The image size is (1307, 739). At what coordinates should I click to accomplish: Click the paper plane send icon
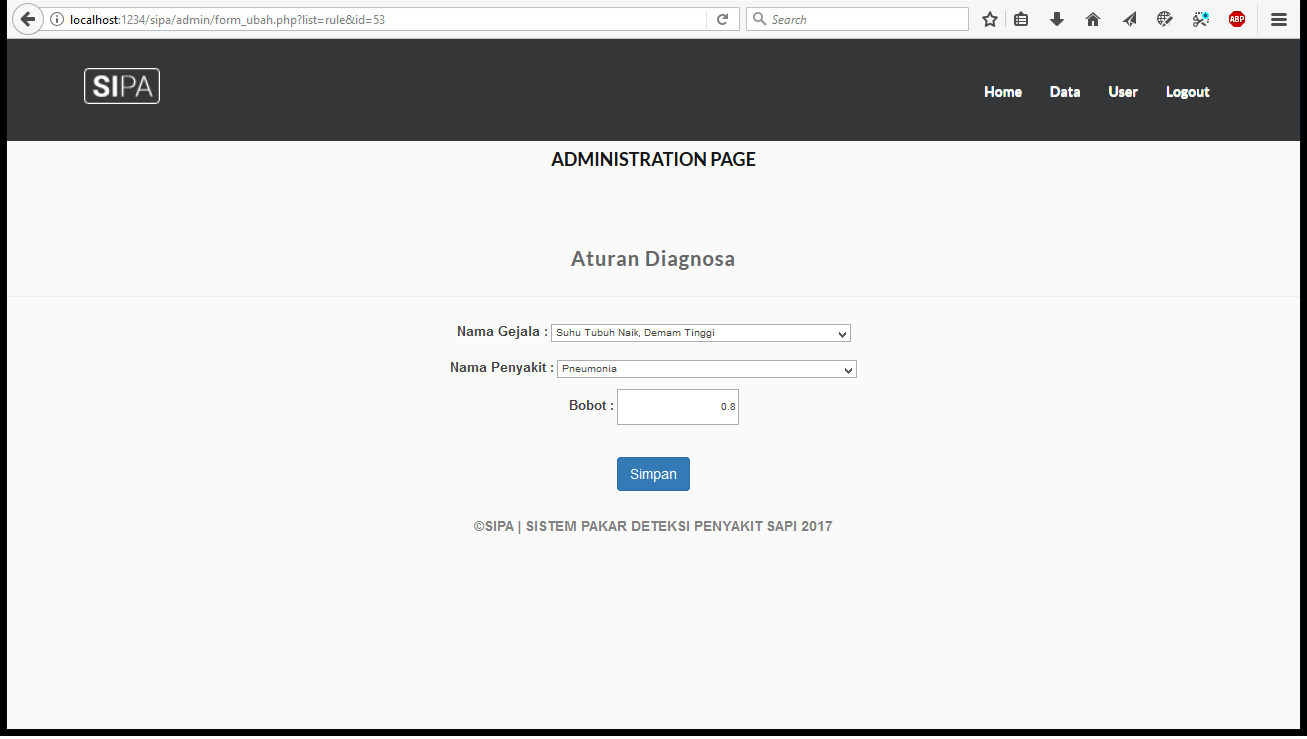pos(1129,19)
